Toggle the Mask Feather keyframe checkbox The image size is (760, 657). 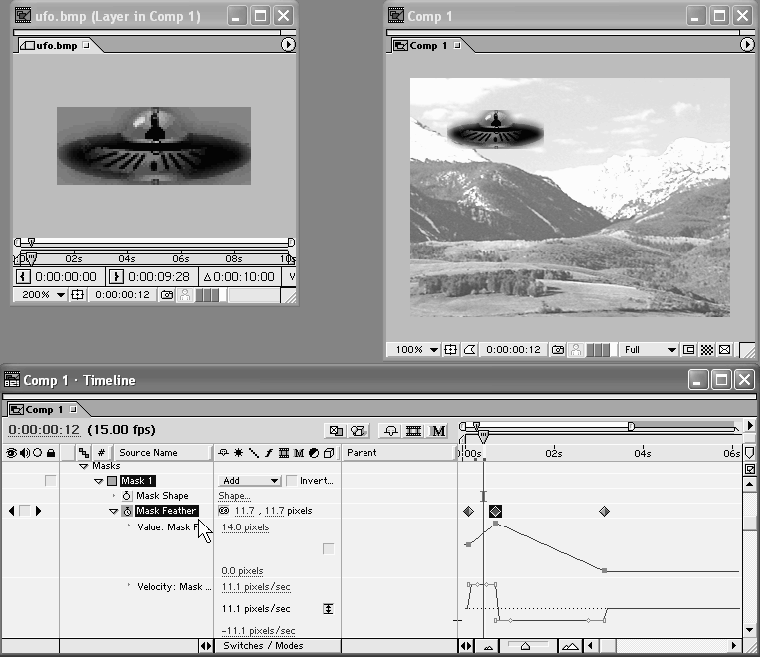(x=25, y=511)
